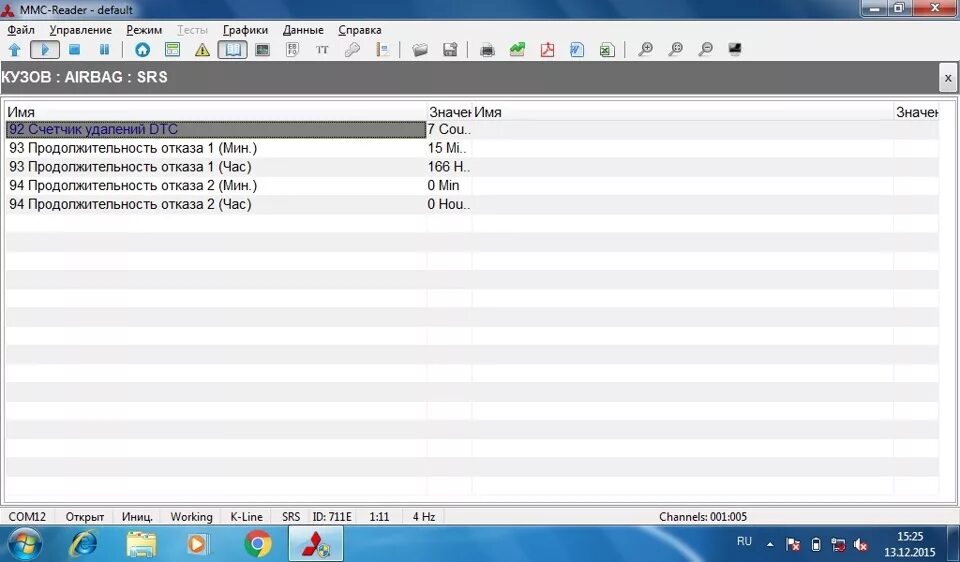Click the network tray icon
This screenshot has width=960, height=562.
838,544
